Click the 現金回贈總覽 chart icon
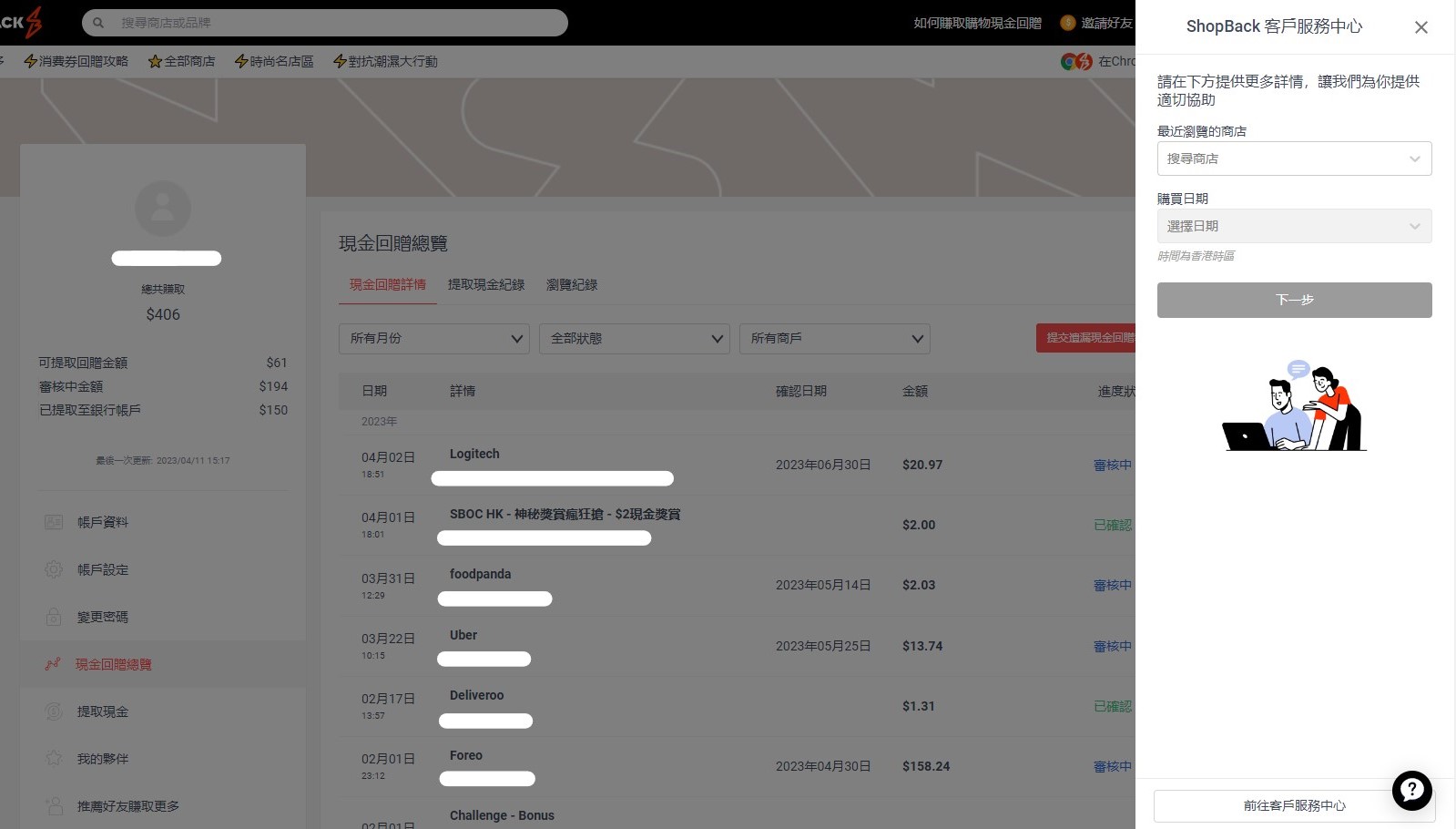Image resolution: width=1456 pixels, height=829 pixels. [x=53, y=664]
